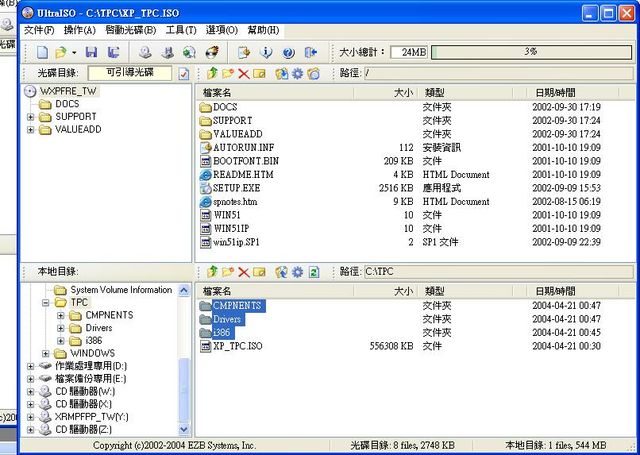Click the local 路徑 field showing C:\TPC

(x=498, y=272)
